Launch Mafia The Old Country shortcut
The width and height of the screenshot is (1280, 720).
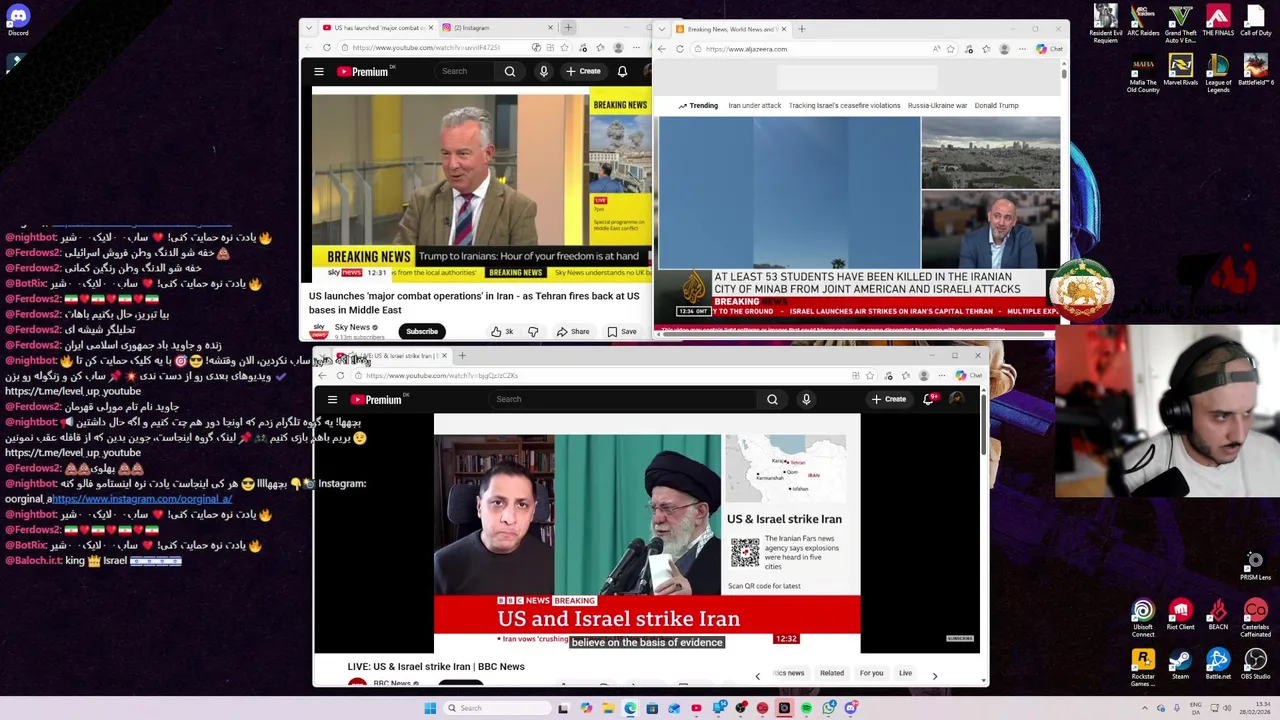click(1143, 74)
